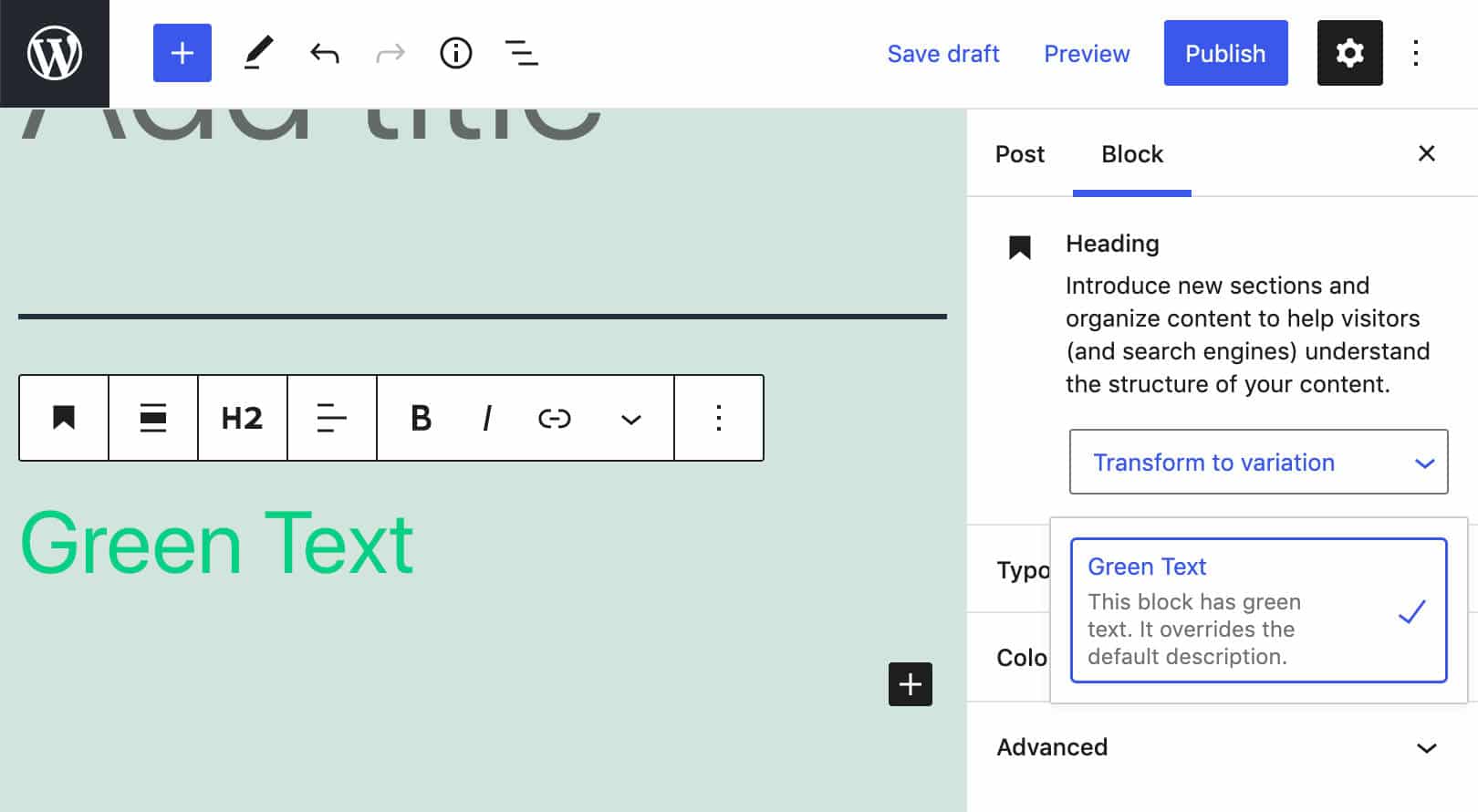Open the block inserter plus button
Image resolution: width=1478 pixels, height=812 pixels.
click(182, 53)
